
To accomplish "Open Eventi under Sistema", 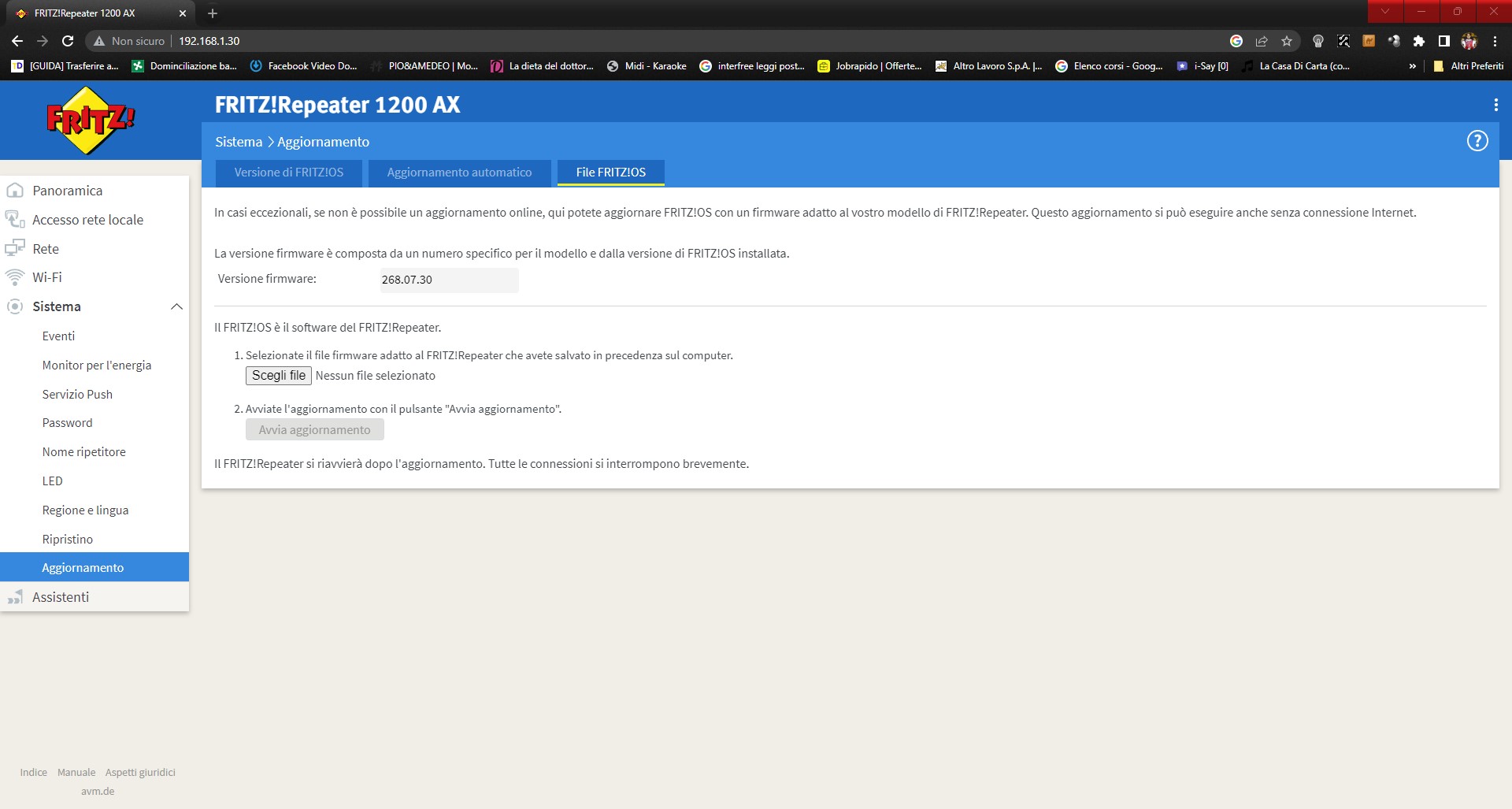I will click(x=58, y=336).
